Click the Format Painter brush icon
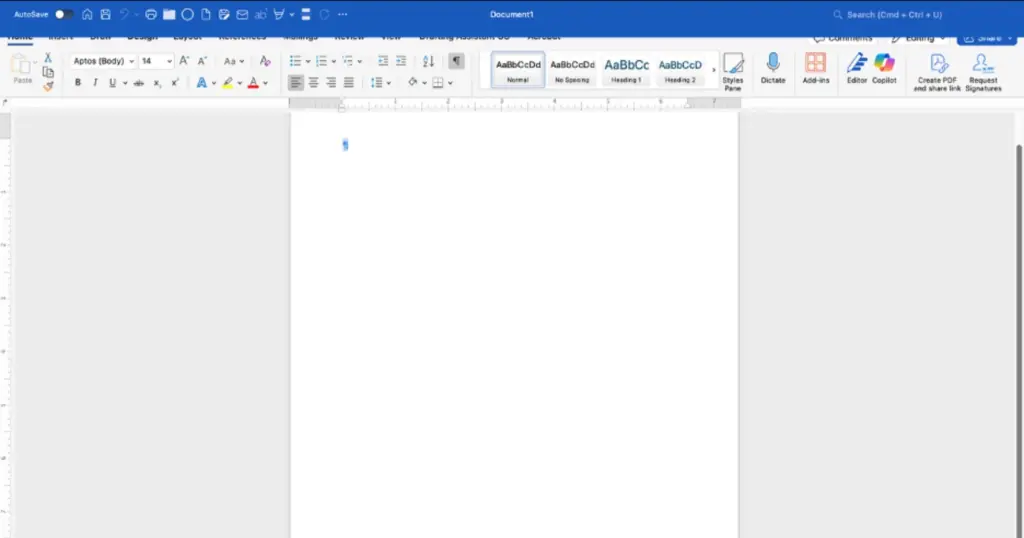This screenshot has width=1024, height=538. click(x=48, y=86)
